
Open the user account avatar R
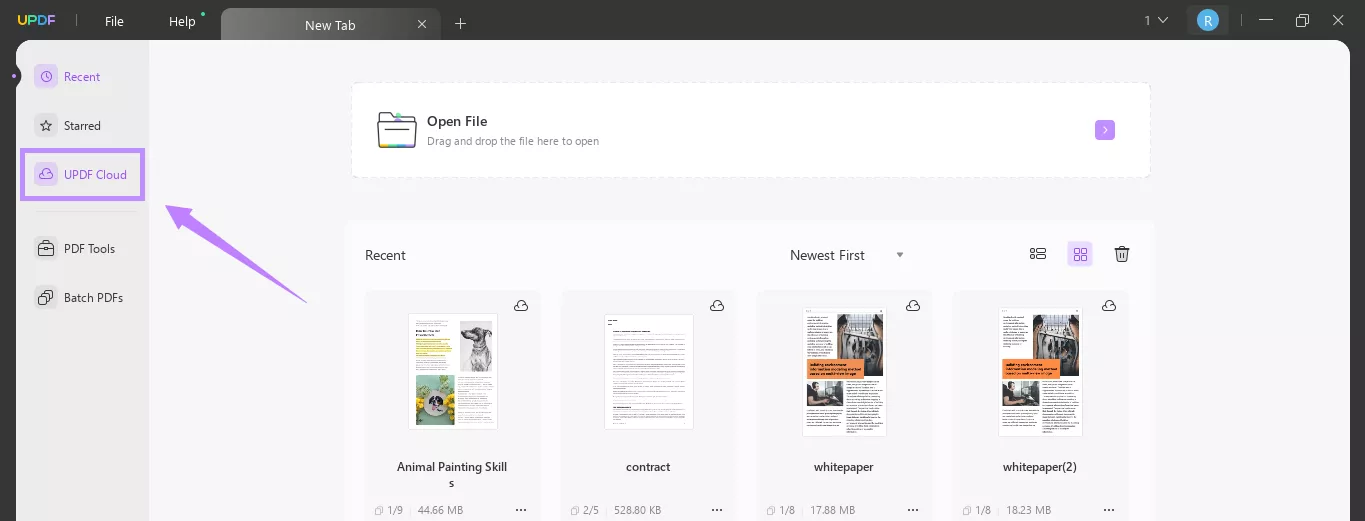click(x=1208, y=20)
